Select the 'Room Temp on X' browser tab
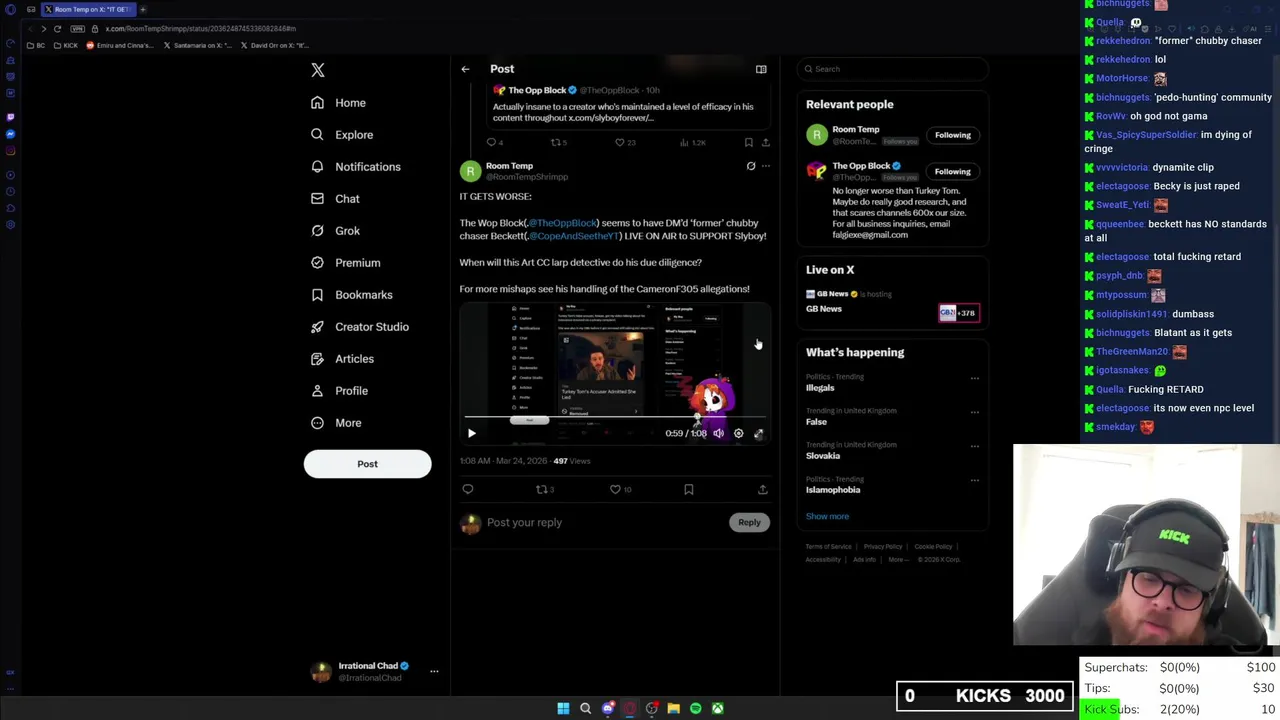 point(87,9)
